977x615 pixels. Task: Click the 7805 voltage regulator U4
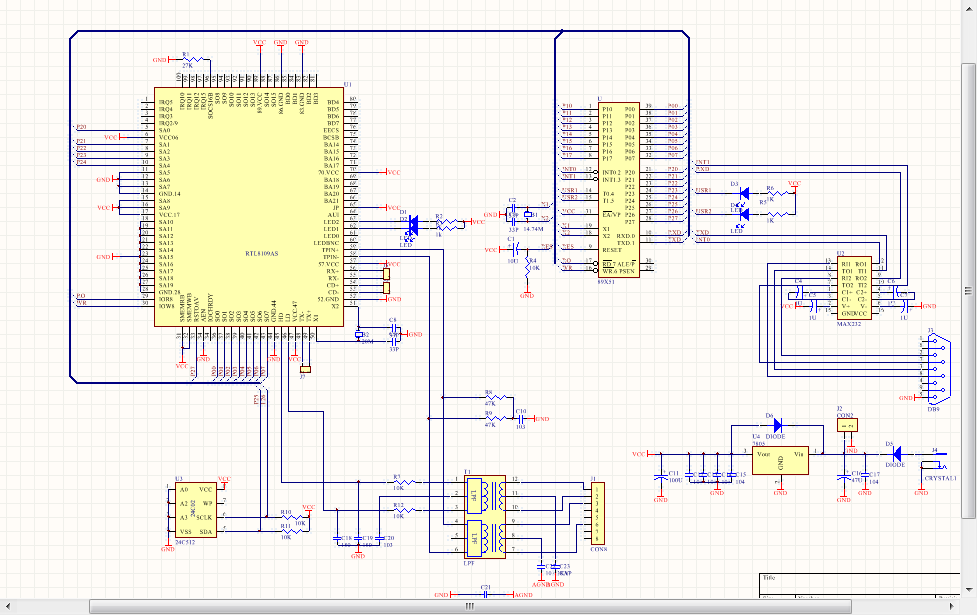780,460
